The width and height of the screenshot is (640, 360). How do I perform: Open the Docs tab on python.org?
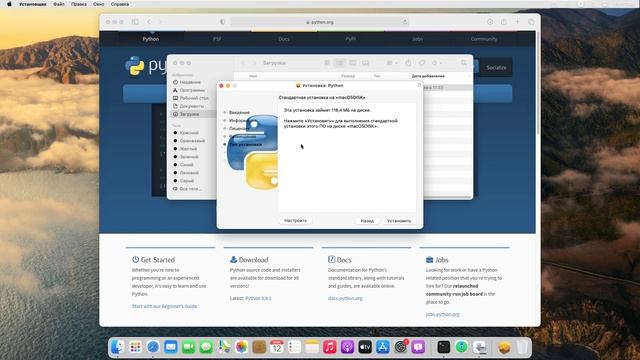click(284, 39)
